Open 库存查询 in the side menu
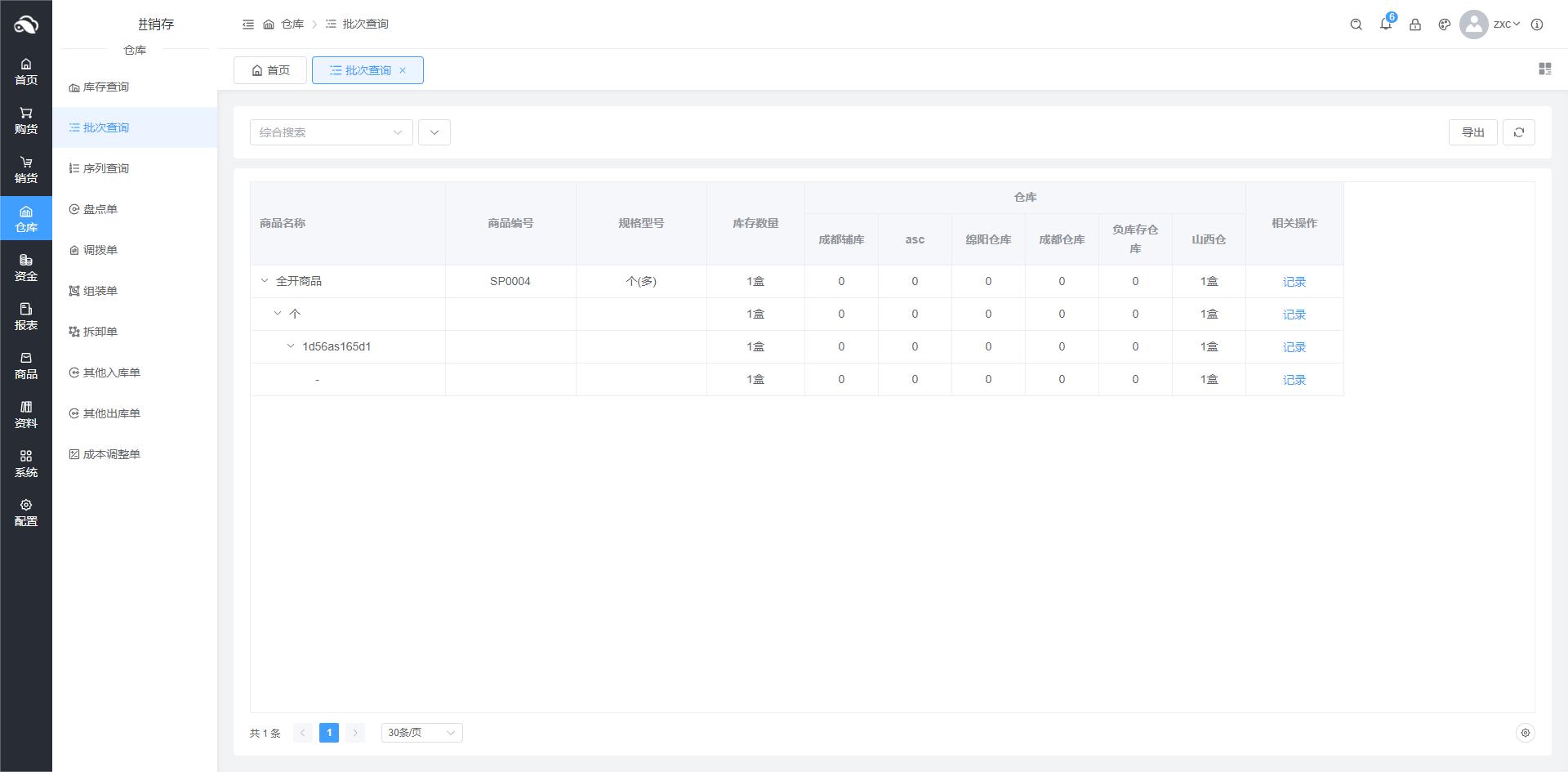The height and width of the screenshot is (772, 1568). point(106,87)
